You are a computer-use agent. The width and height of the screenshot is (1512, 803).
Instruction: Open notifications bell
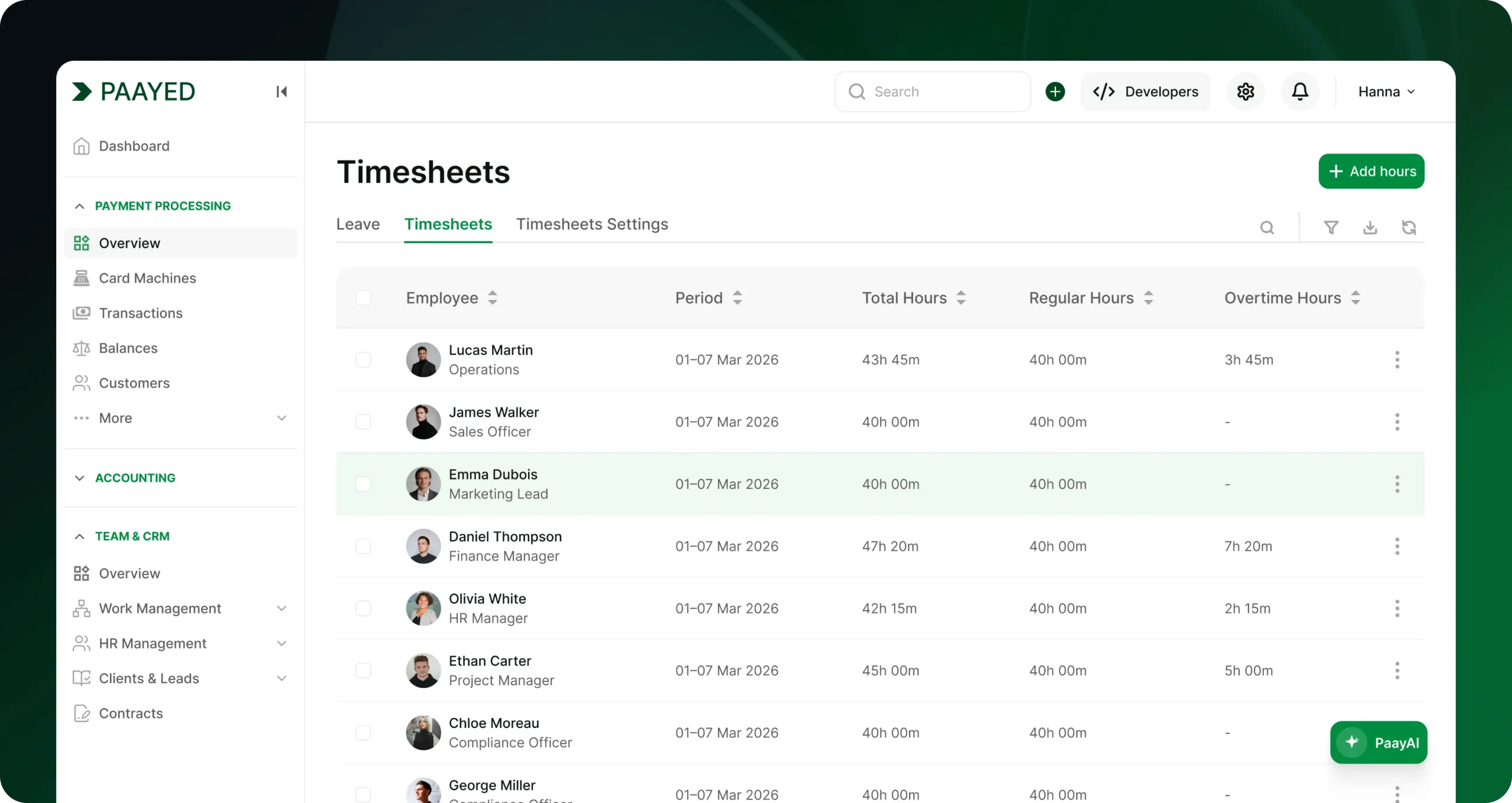(x=1300, y=92)
